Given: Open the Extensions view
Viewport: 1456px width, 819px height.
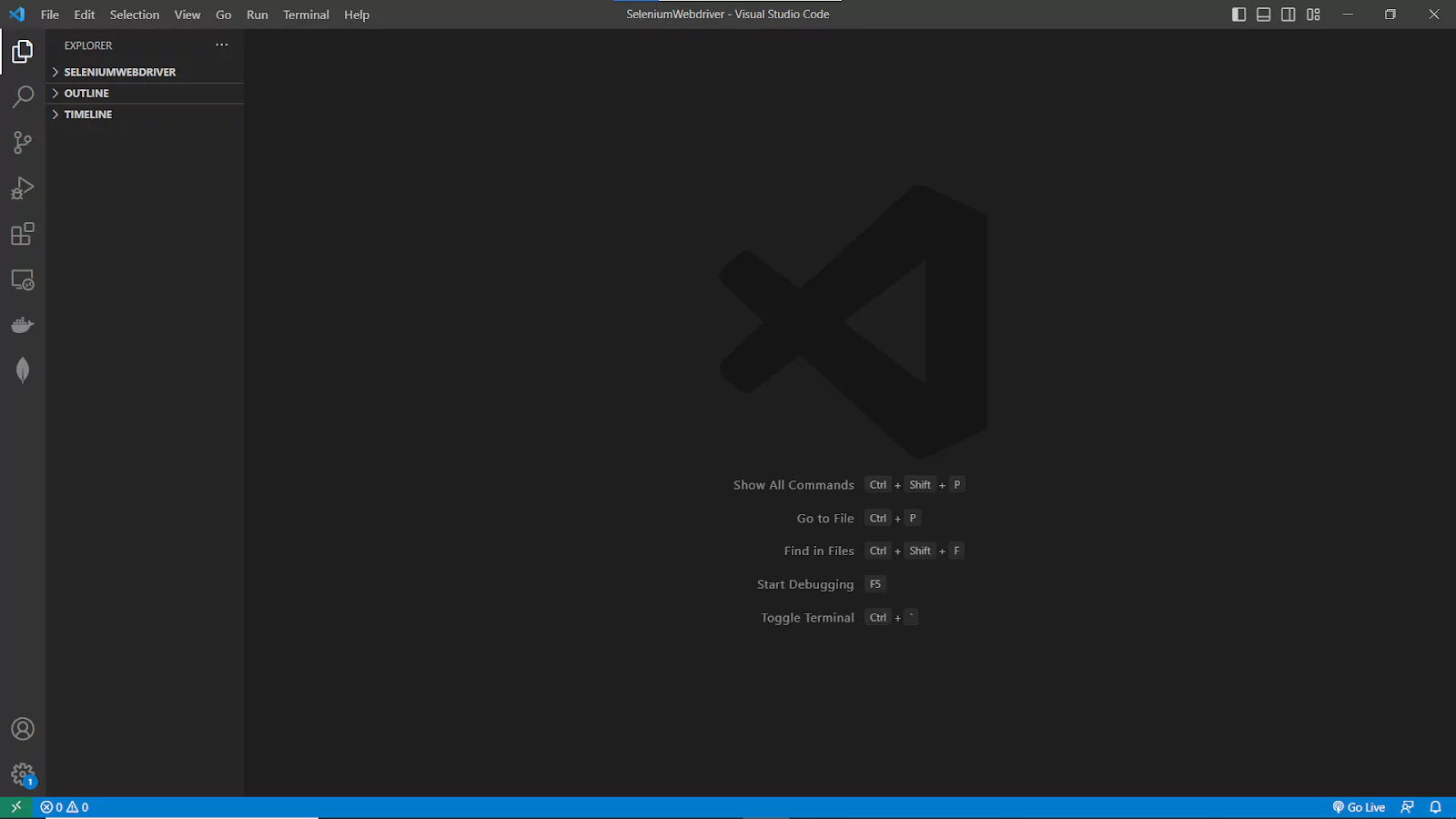Looking at the screenshot, I should pos(23,233).
